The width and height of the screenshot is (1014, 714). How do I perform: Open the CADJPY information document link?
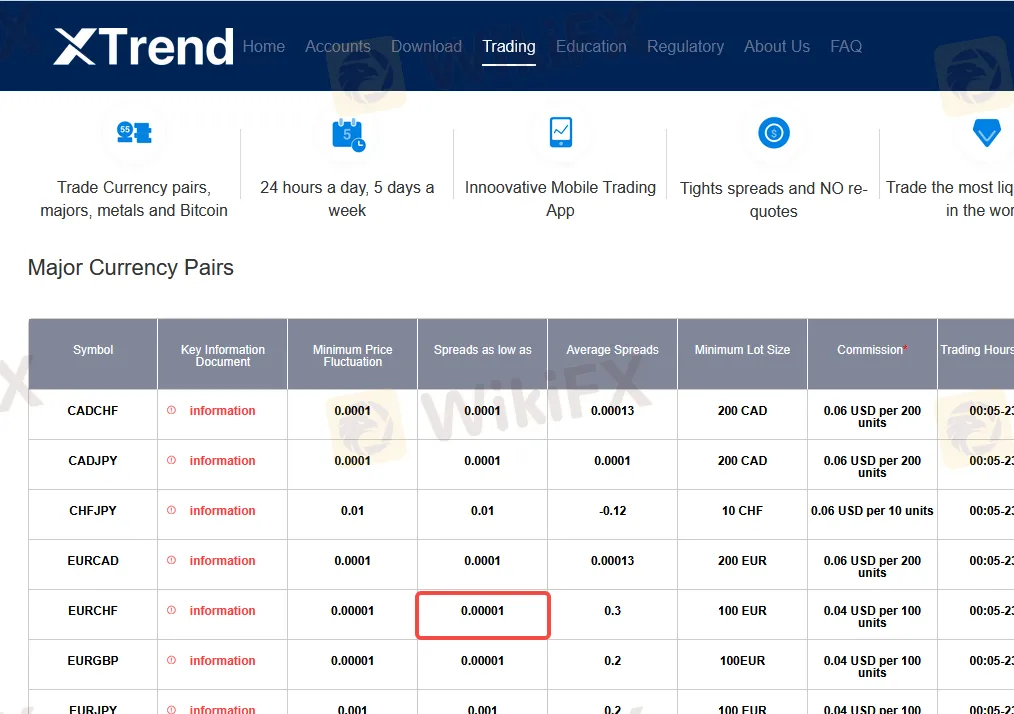[x=222, y=461]
